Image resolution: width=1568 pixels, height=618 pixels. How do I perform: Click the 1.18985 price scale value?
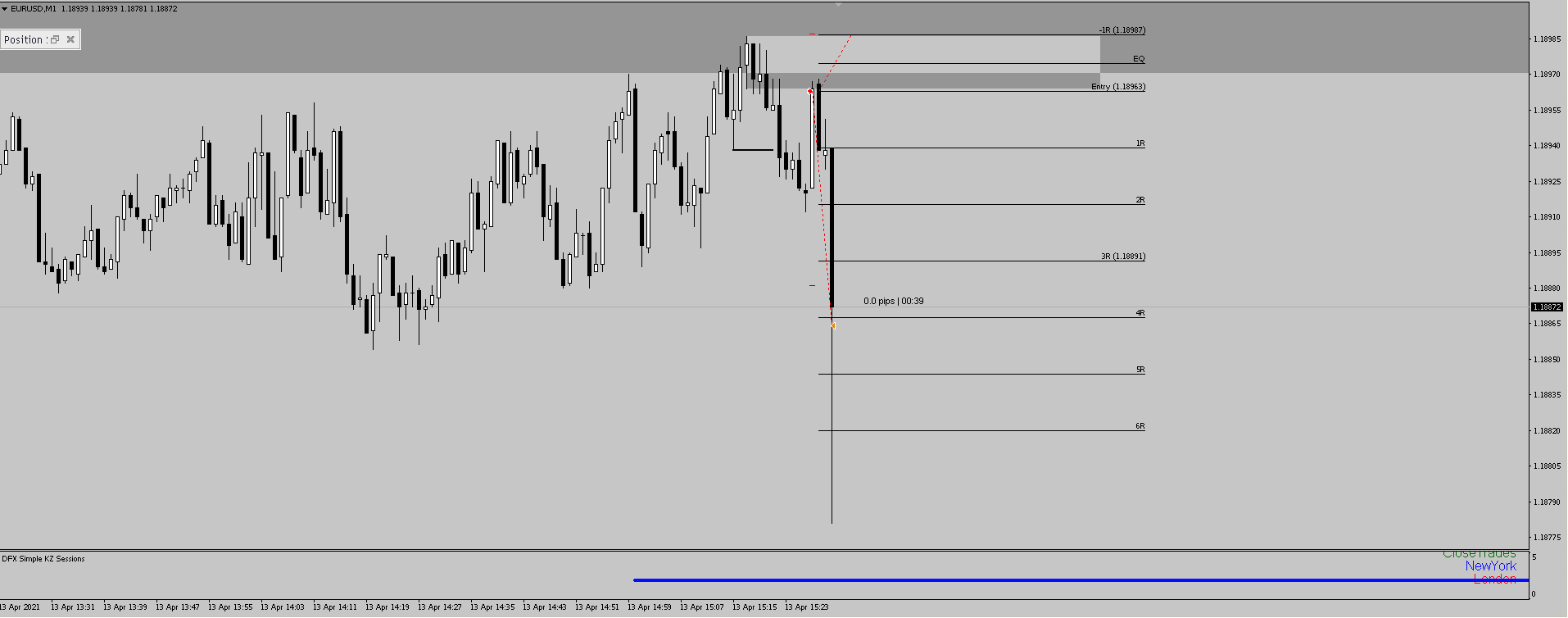point(1548,39)
